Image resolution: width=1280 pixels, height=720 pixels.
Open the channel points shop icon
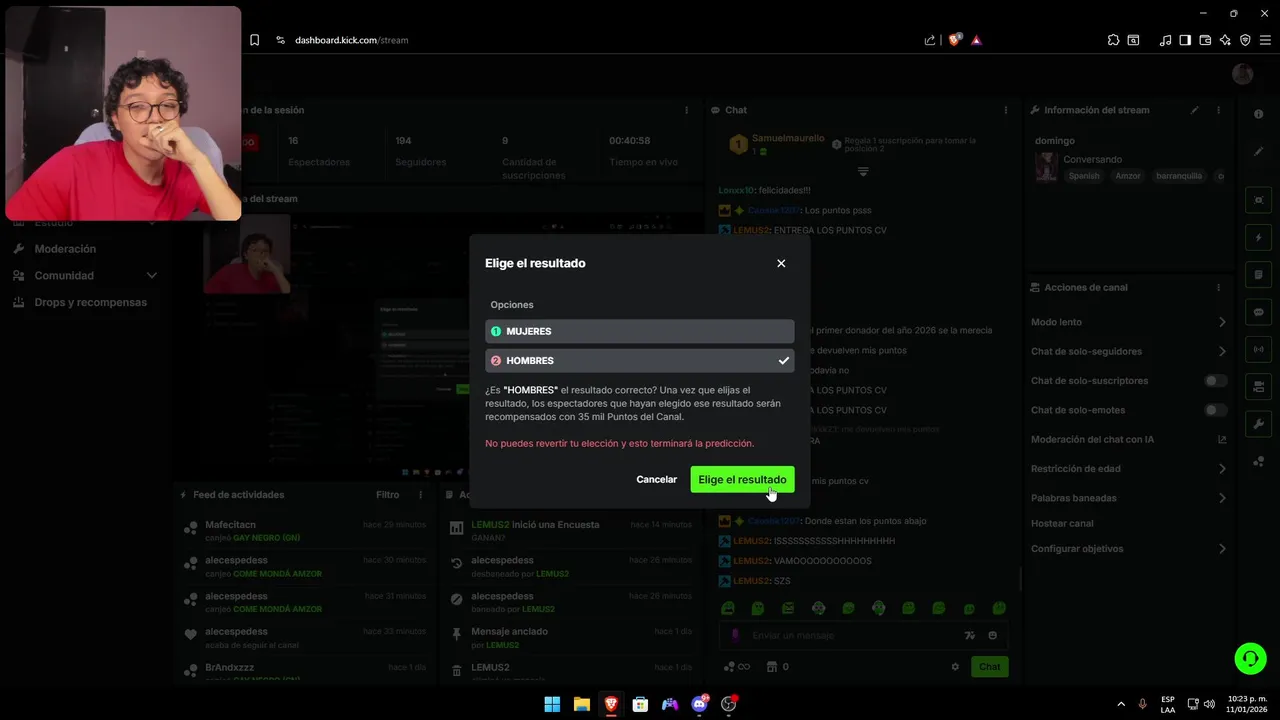point(772,667)
